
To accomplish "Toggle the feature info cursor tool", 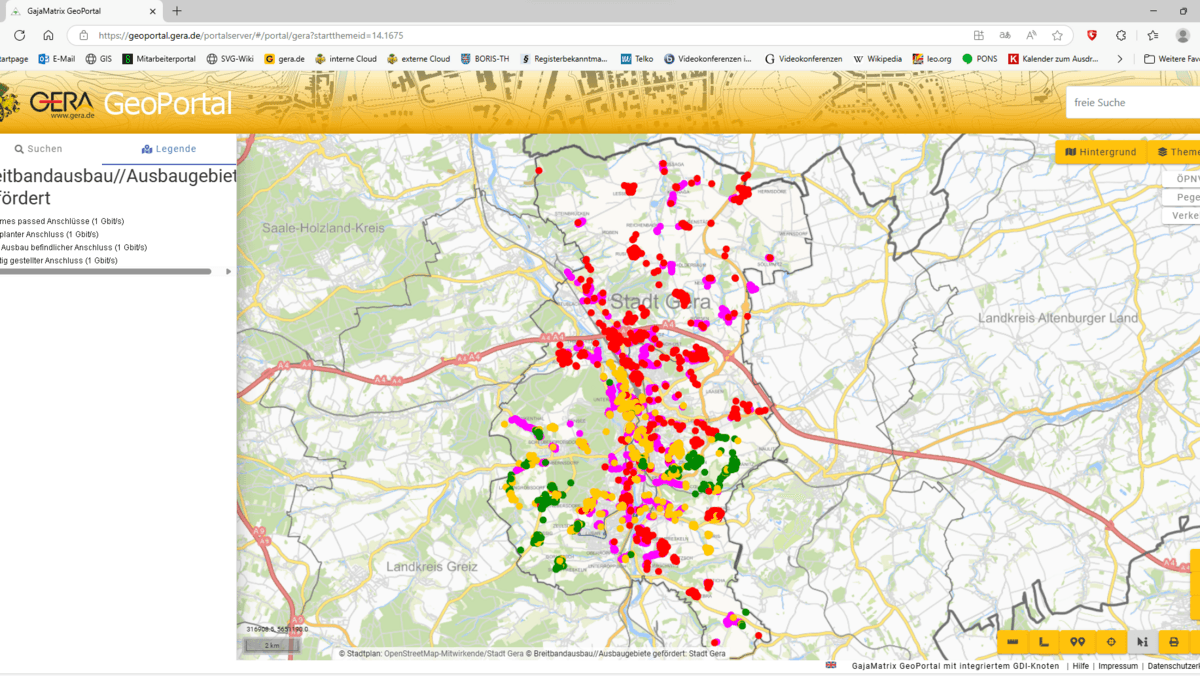I will click(x=1142, y=642).
